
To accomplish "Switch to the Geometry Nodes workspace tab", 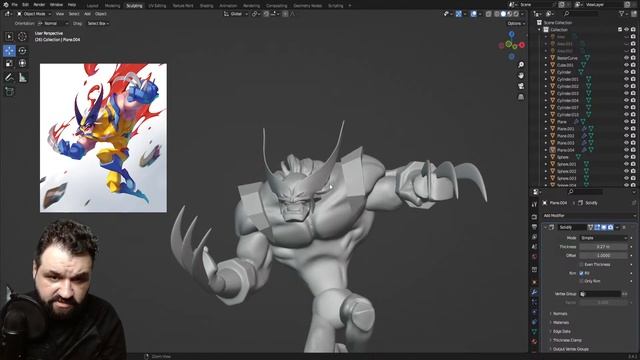I will tap(308, 6).
